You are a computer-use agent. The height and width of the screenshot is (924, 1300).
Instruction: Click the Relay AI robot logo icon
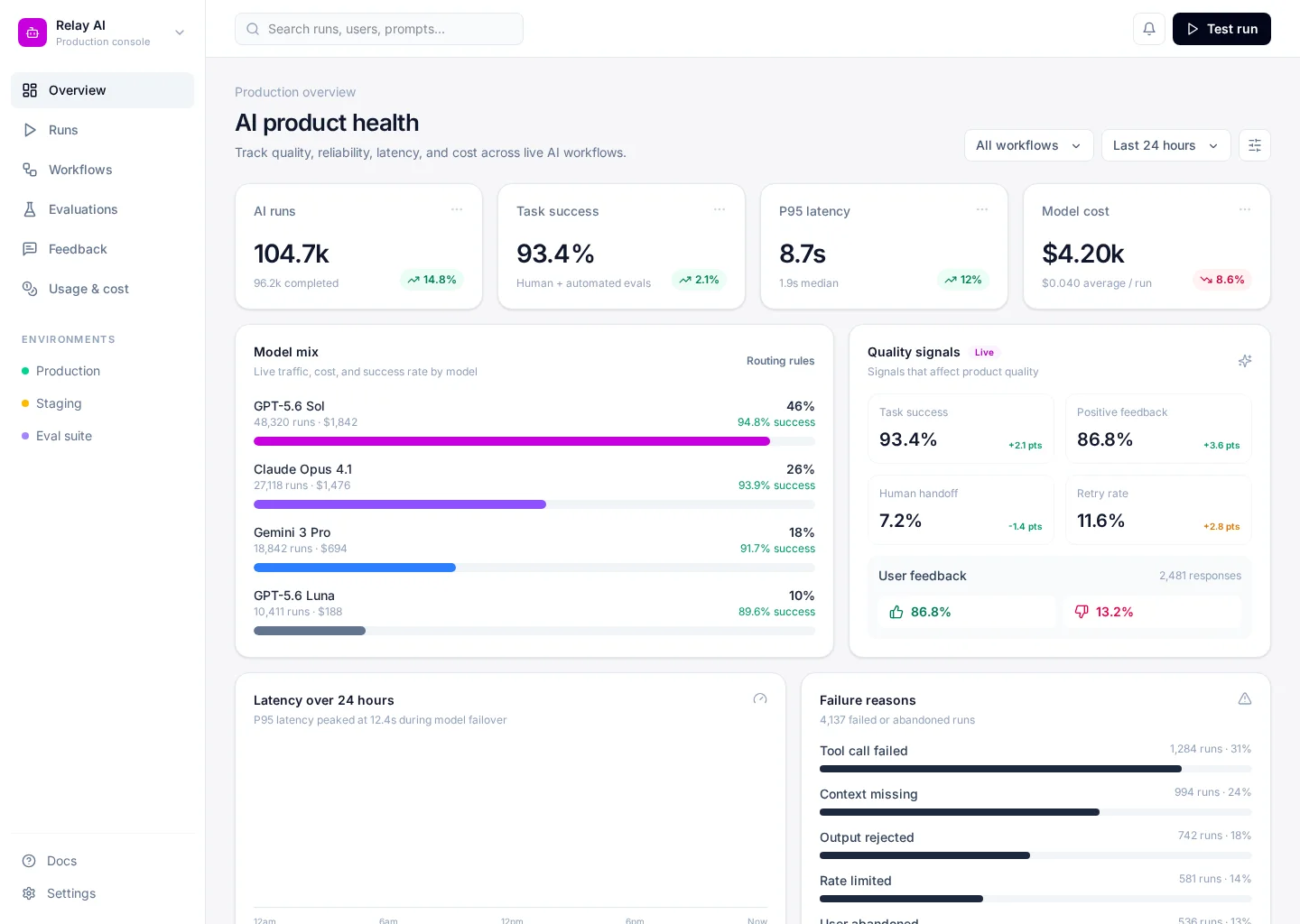pyautogui.click(x=32, y=32)
